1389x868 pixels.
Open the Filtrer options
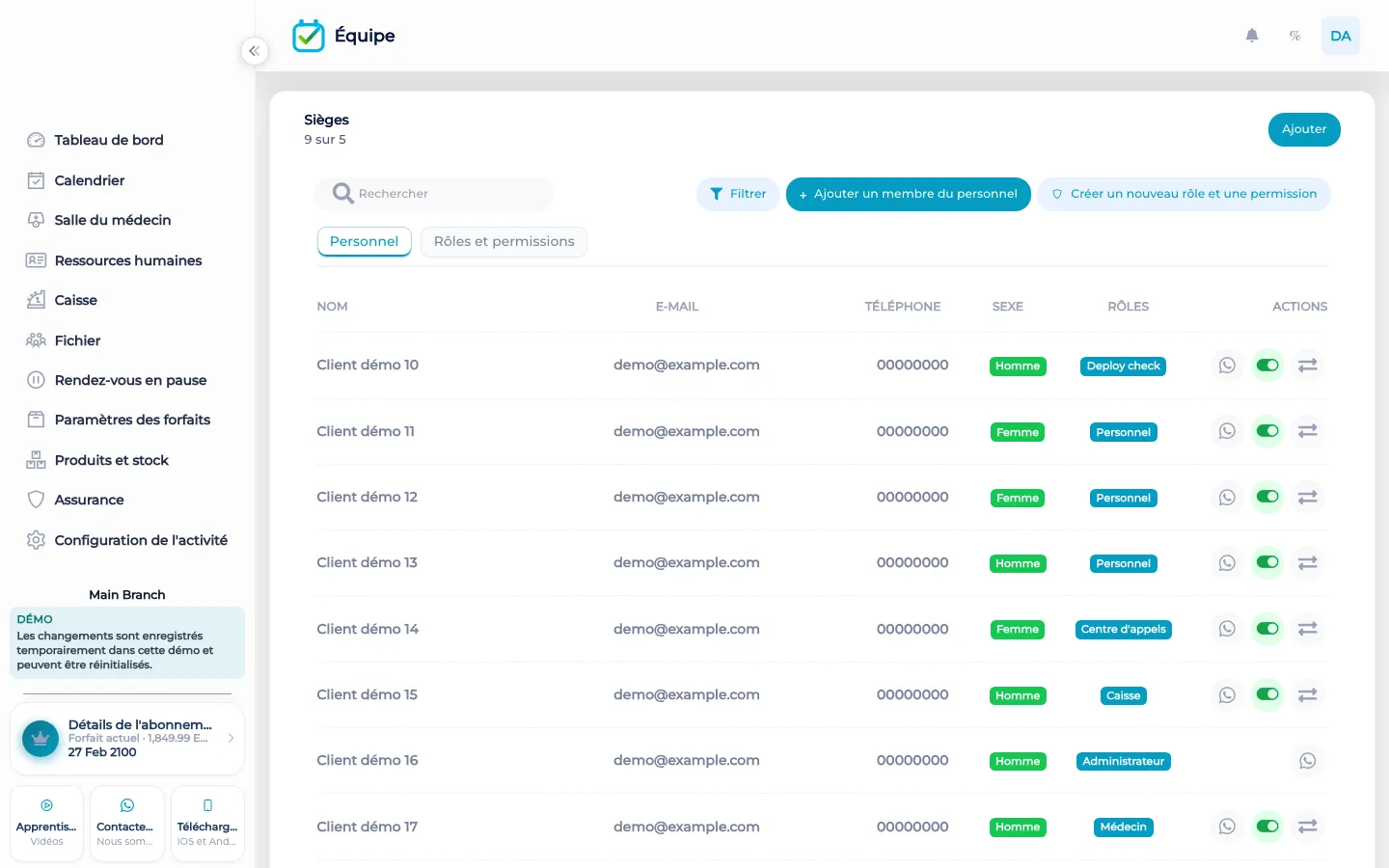pos(738,194)
